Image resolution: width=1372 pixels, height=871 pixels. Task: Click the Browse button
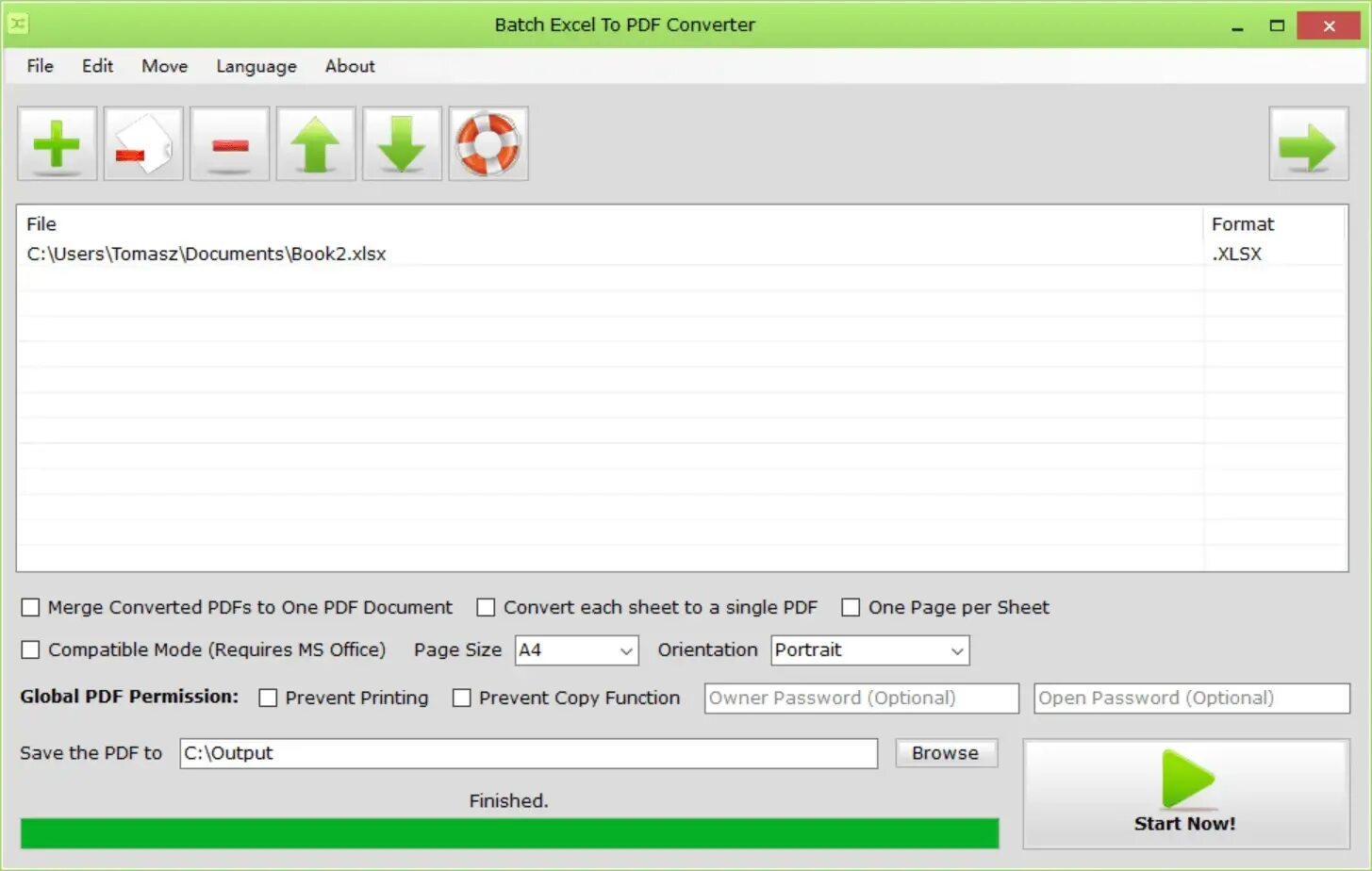(946, 753)
